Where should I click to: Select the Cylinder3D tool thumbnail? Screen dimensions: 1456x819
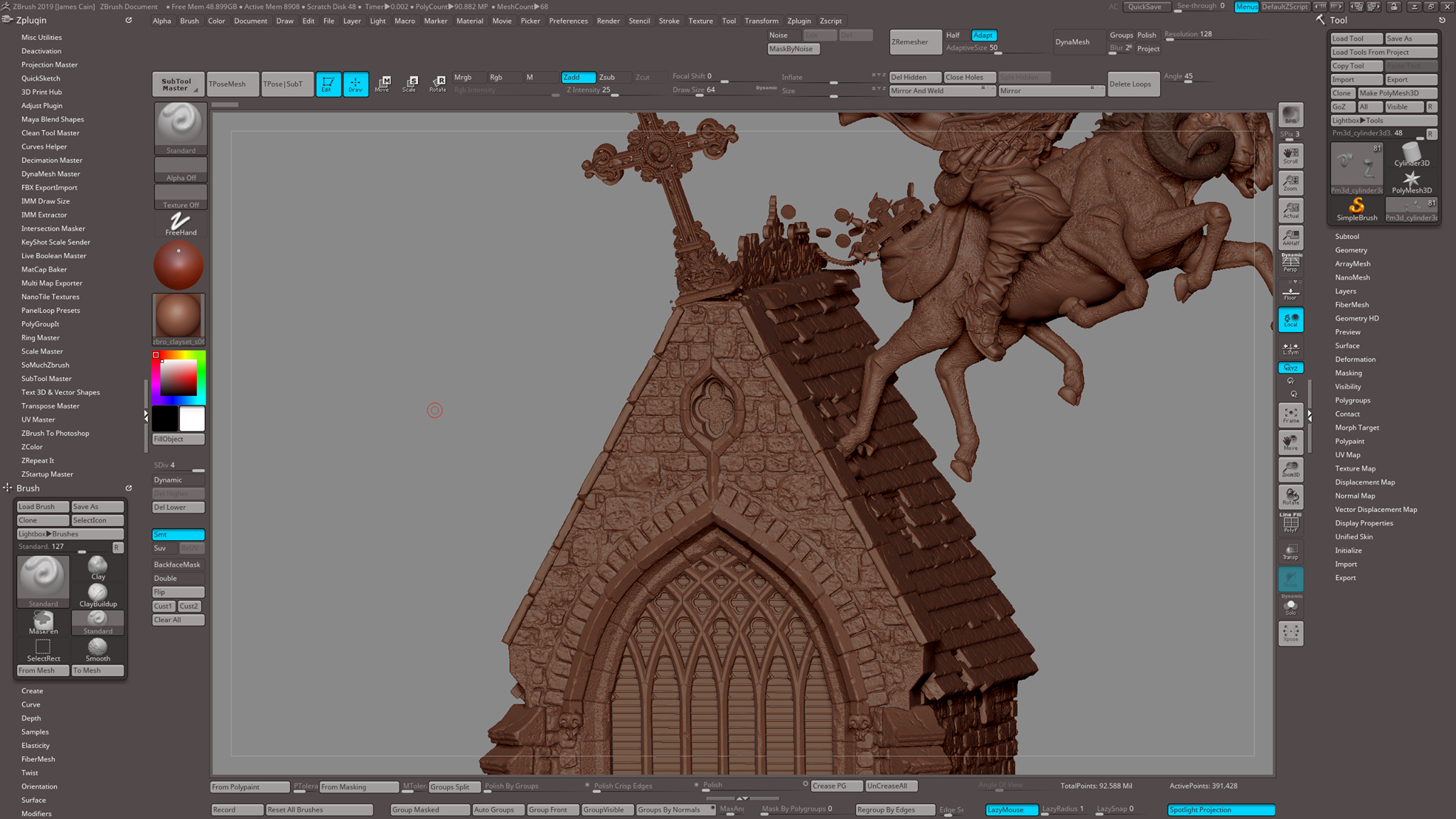[1411, 155]
